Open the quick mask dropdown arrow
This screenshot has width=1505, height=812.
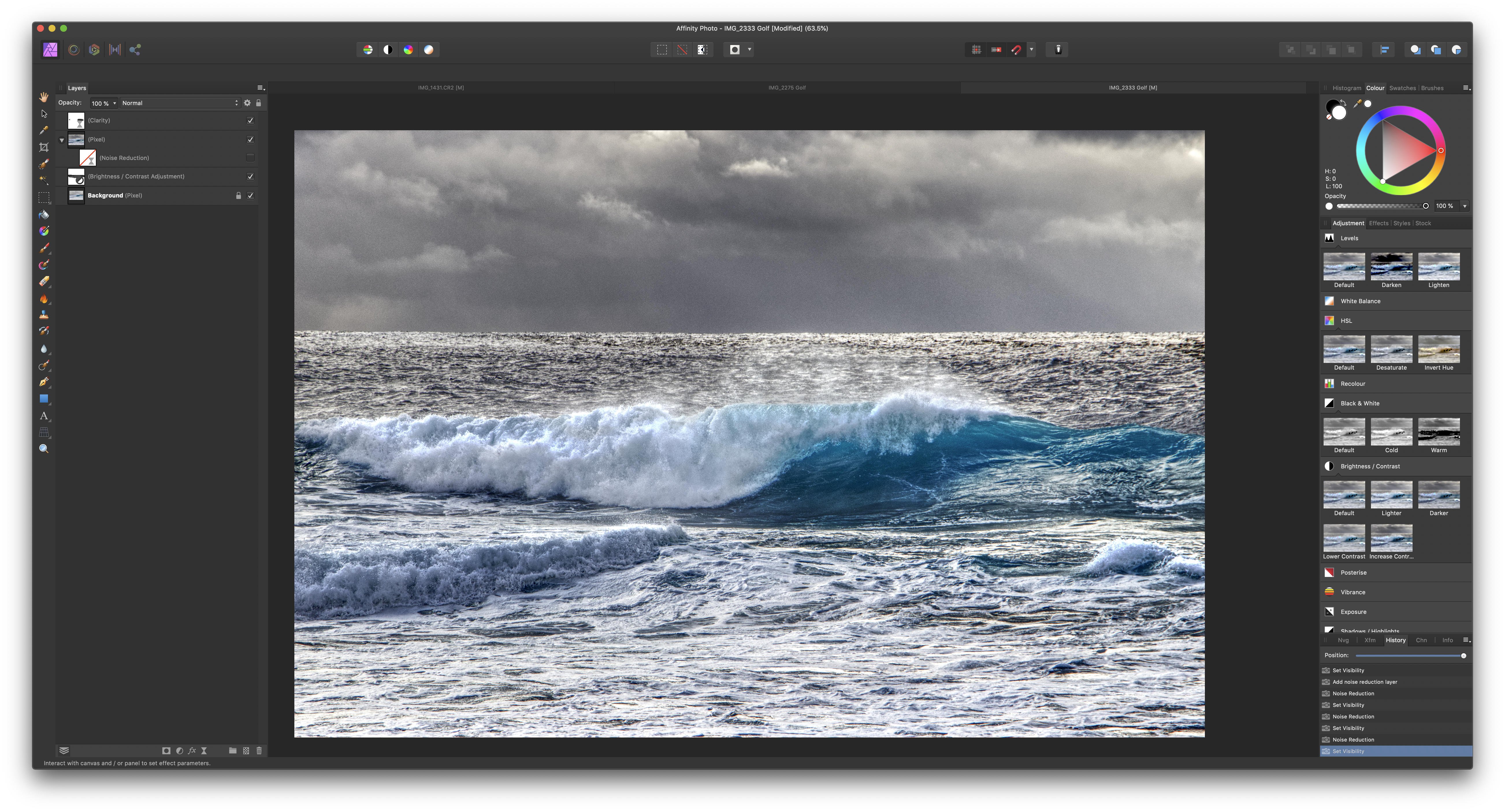[x=750, y=50]
